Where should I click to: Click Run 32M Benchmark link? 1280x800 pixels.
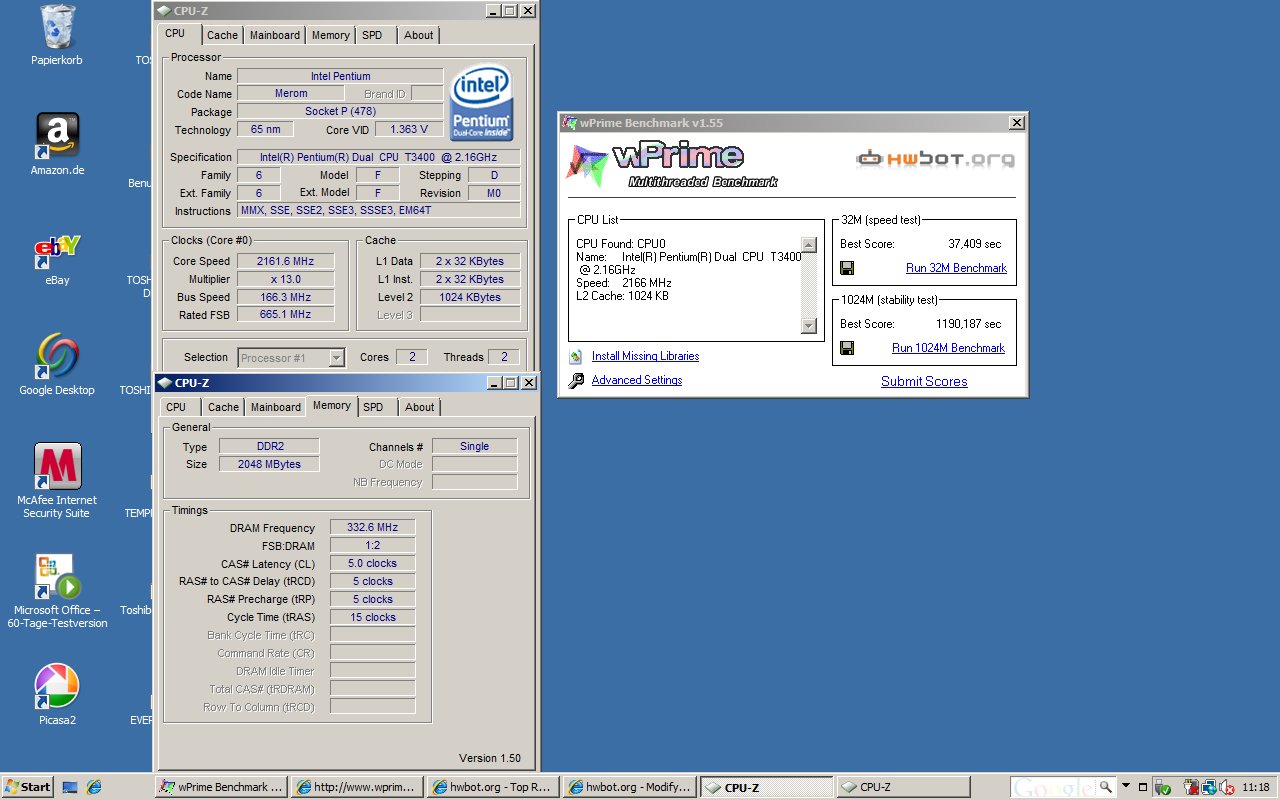click(956, 268)
